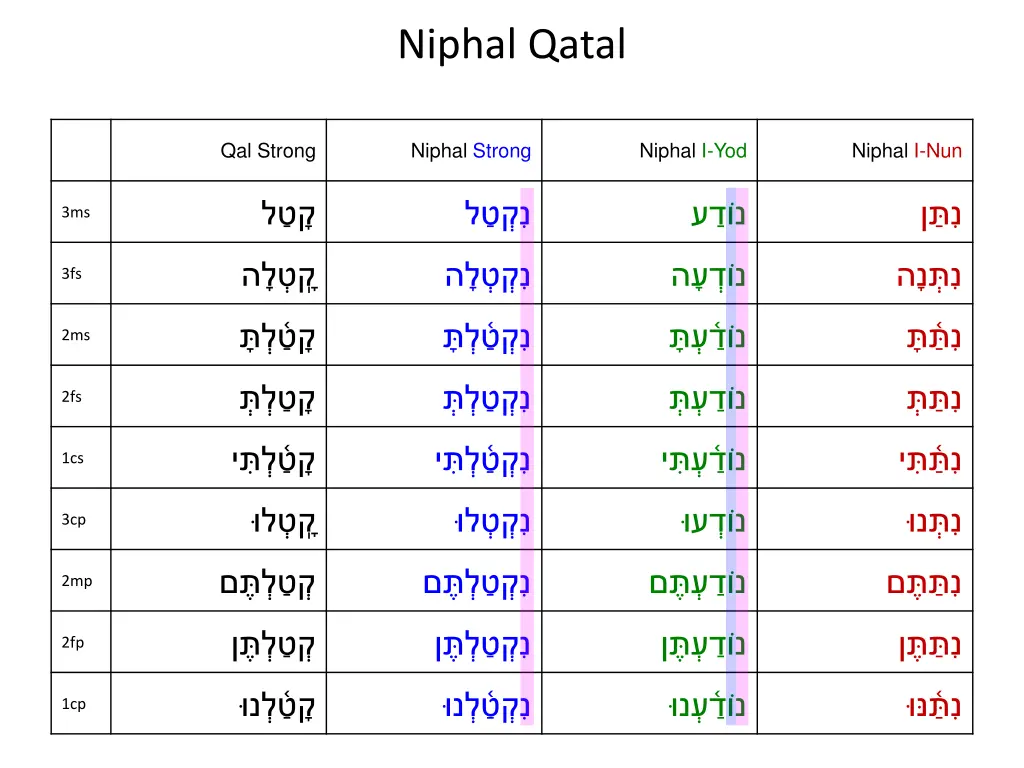Click the '2fs' row label

[72, 397]
